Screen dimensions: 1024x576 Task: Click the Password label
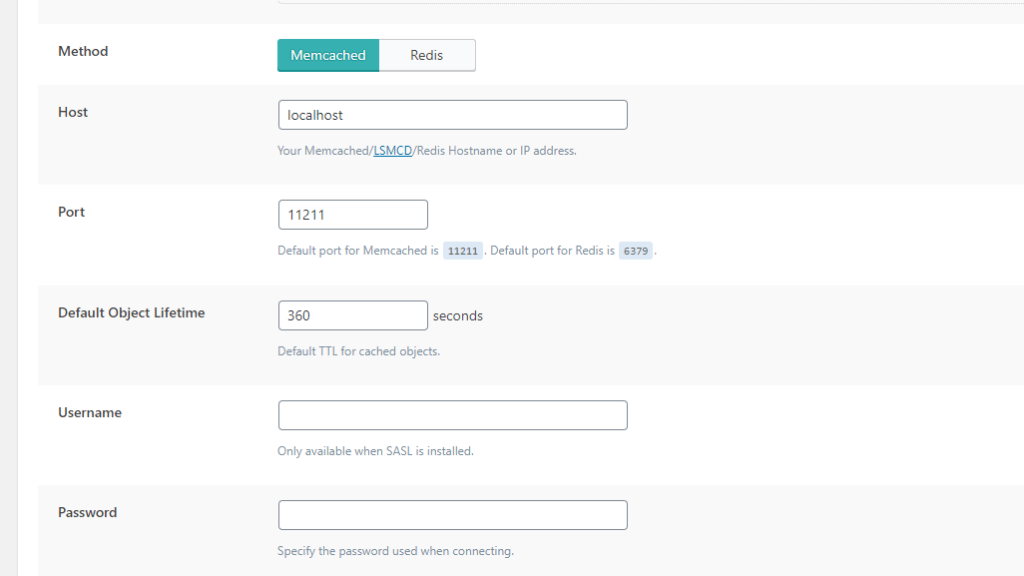click(x=88, y=513)
